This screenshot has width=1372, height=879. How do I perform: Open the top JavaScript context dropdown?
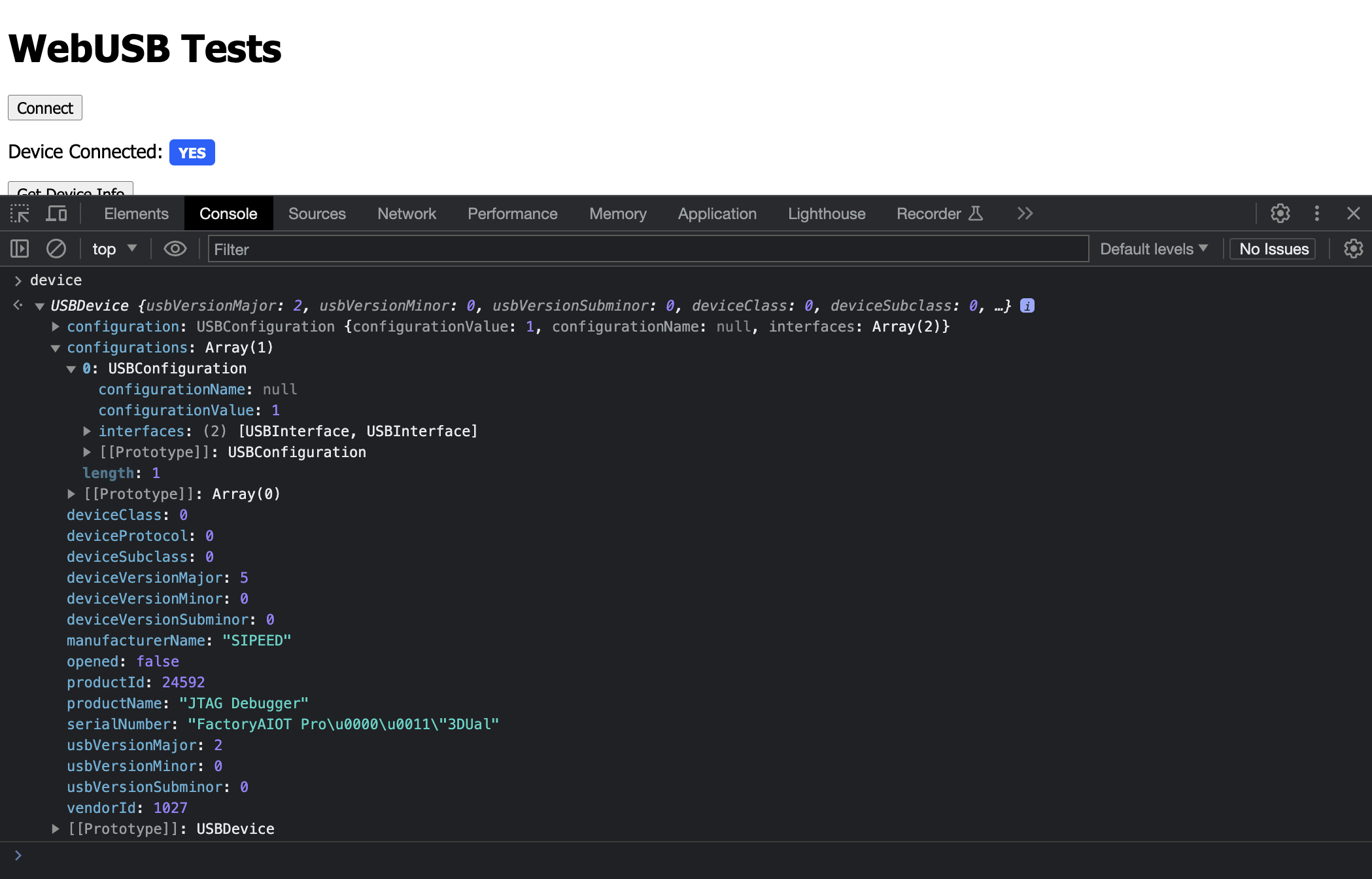[x=114, y=249]
